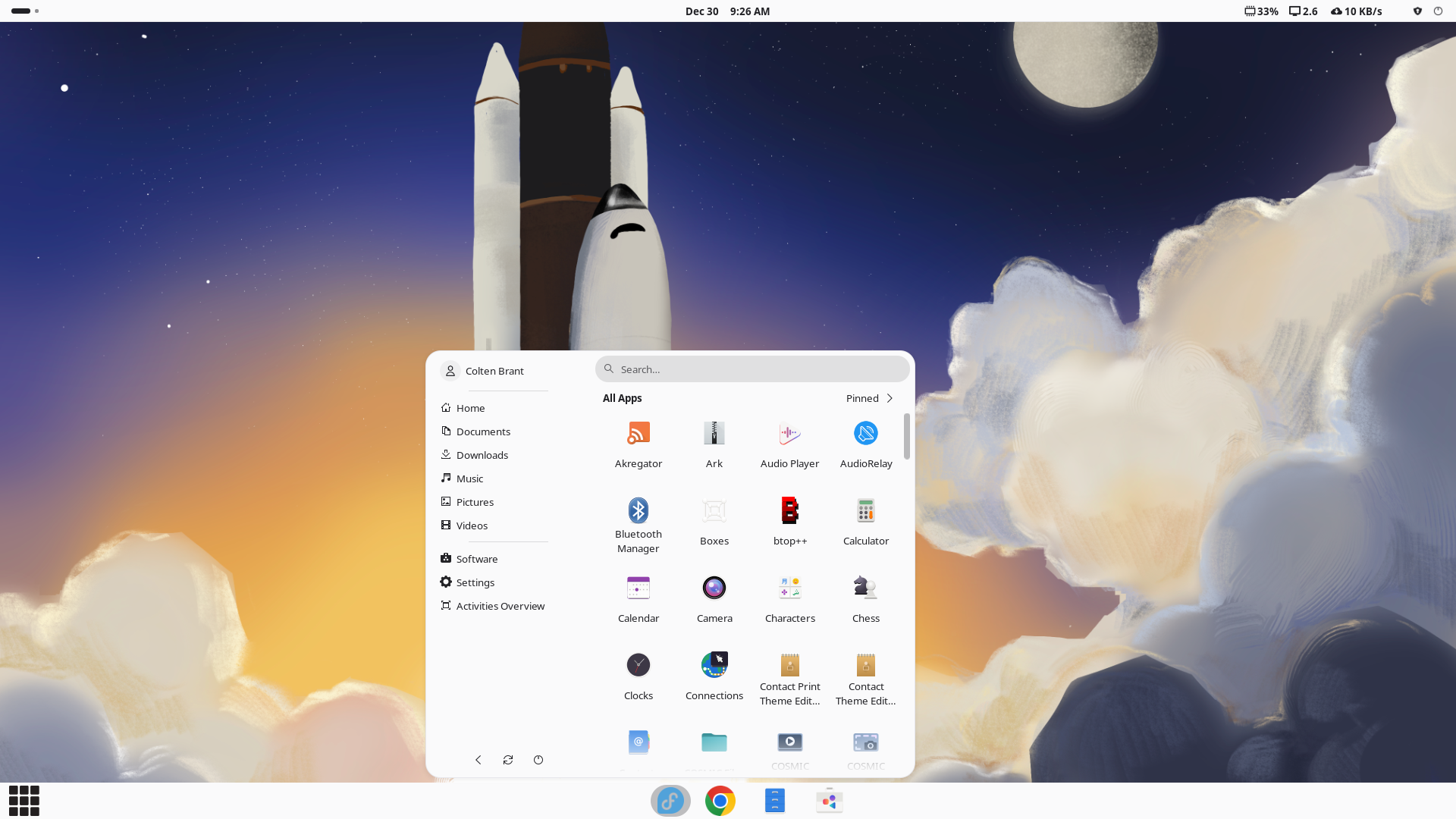The image size is (1456, 819).
Task: Select Activities Overview in the sidebar
Action: (x=500, y=606)
